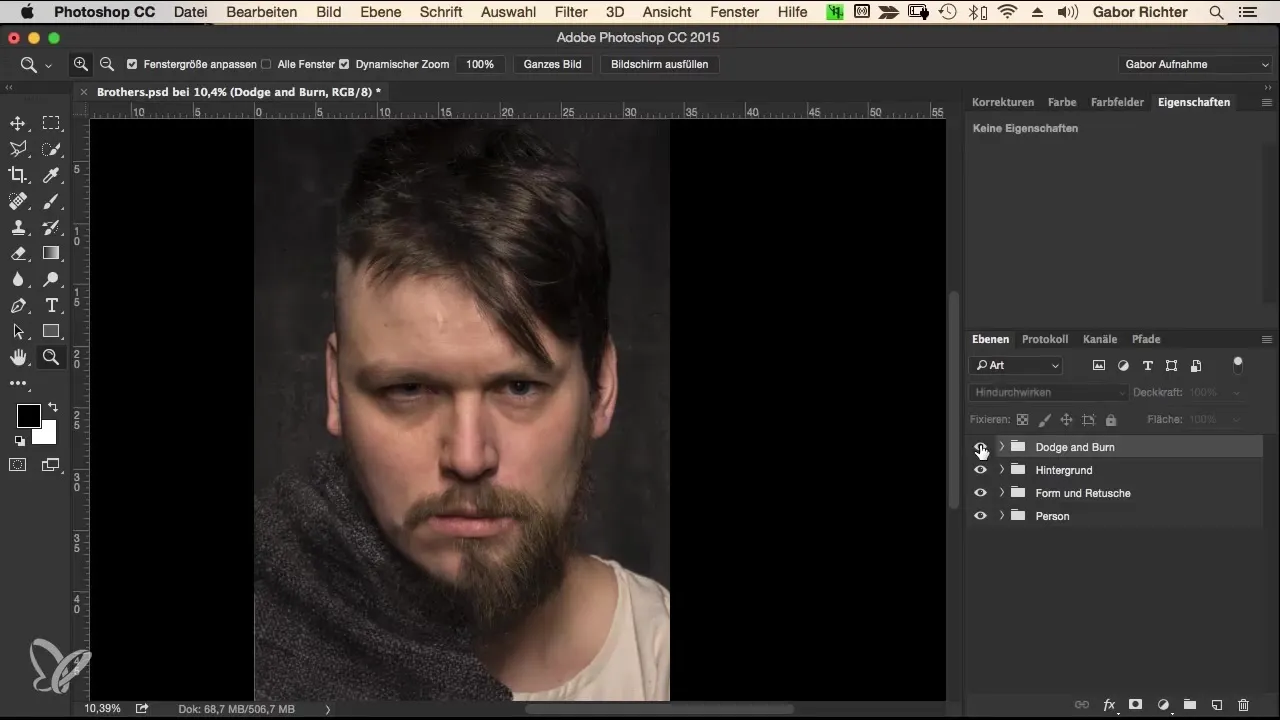
Task: Open the Art layer filter dropdown
Action: (x=1017, y=366)
